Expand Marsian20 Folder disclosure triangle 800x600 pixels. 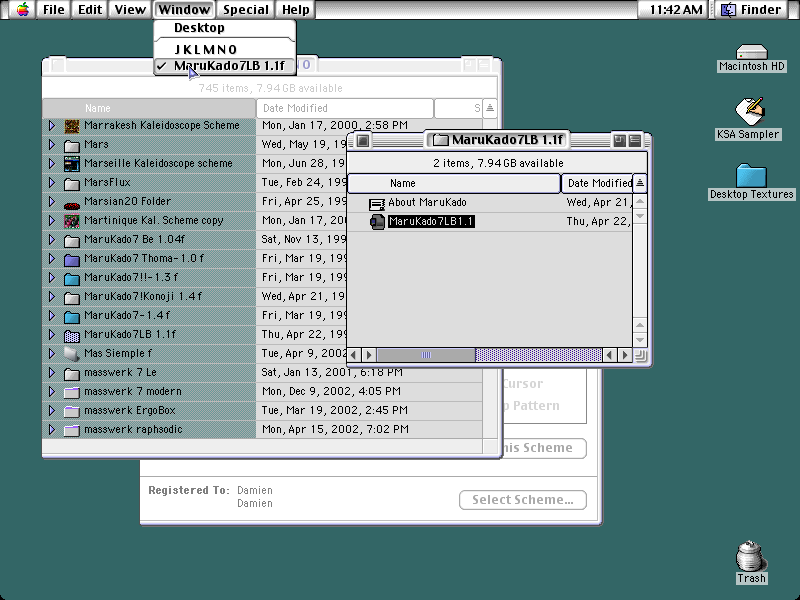(52, 202)
